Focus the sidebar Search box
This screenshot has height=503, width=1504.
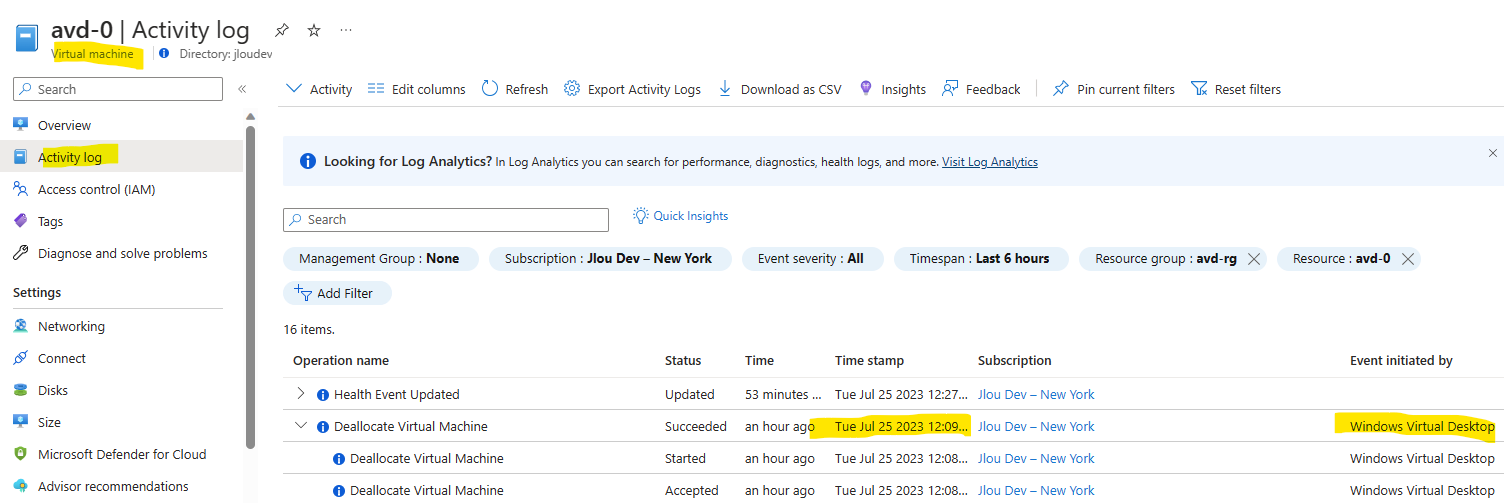point(118,89)
